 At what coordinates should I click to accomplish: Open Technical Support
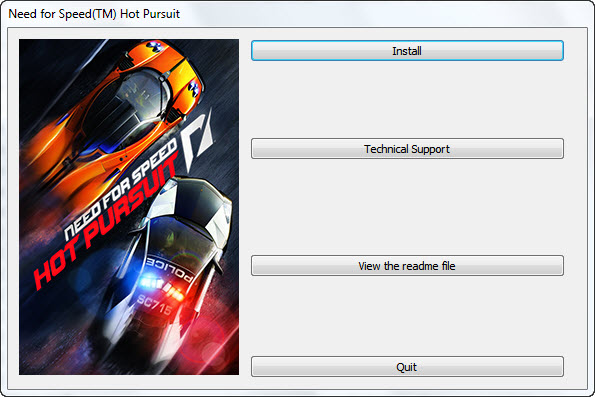click(x=407, y=148)
